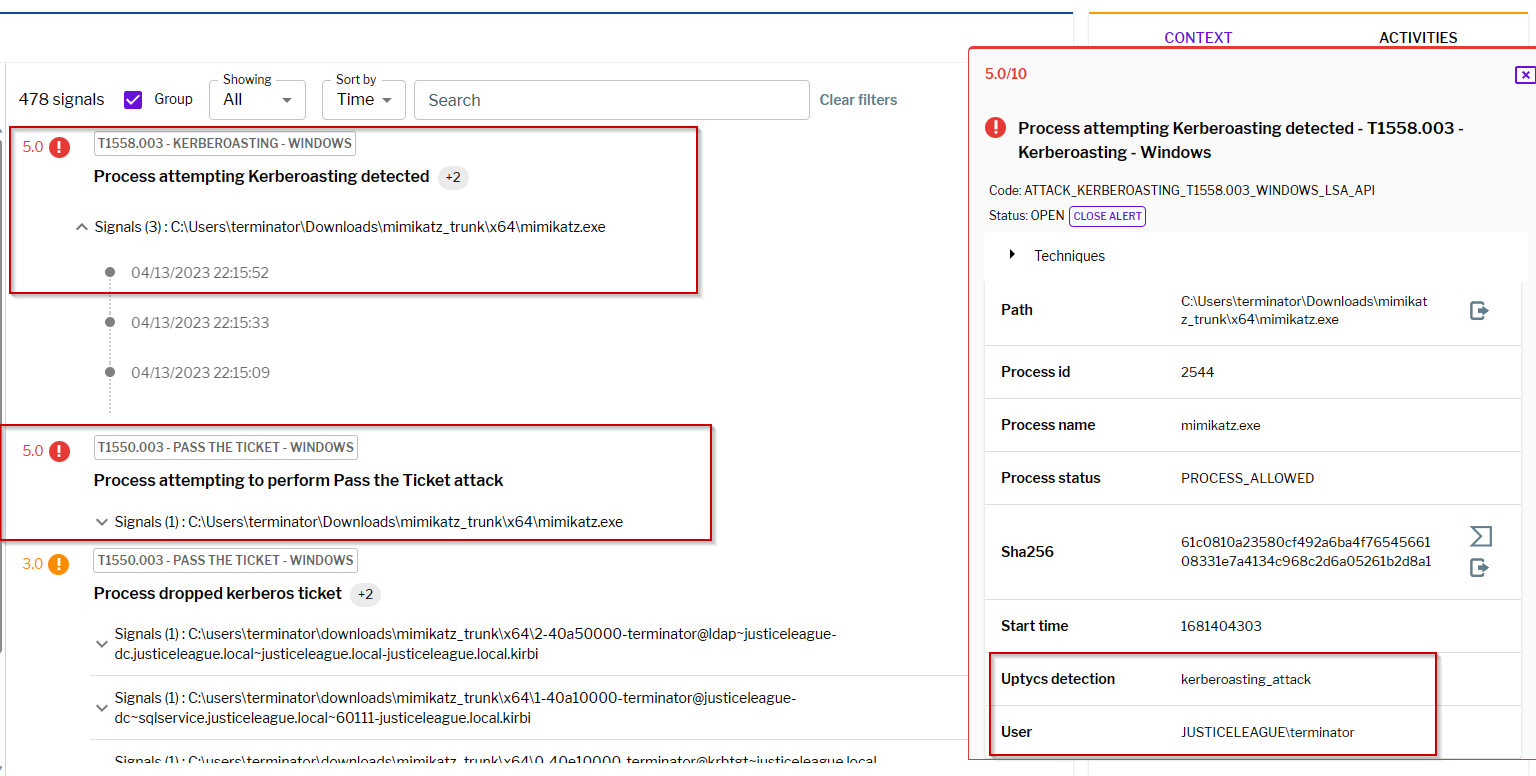Switch to the CONTEXT tab
Viewport: 1536px width, 776px height.
pyautogui.click(x=1198, y=38)
